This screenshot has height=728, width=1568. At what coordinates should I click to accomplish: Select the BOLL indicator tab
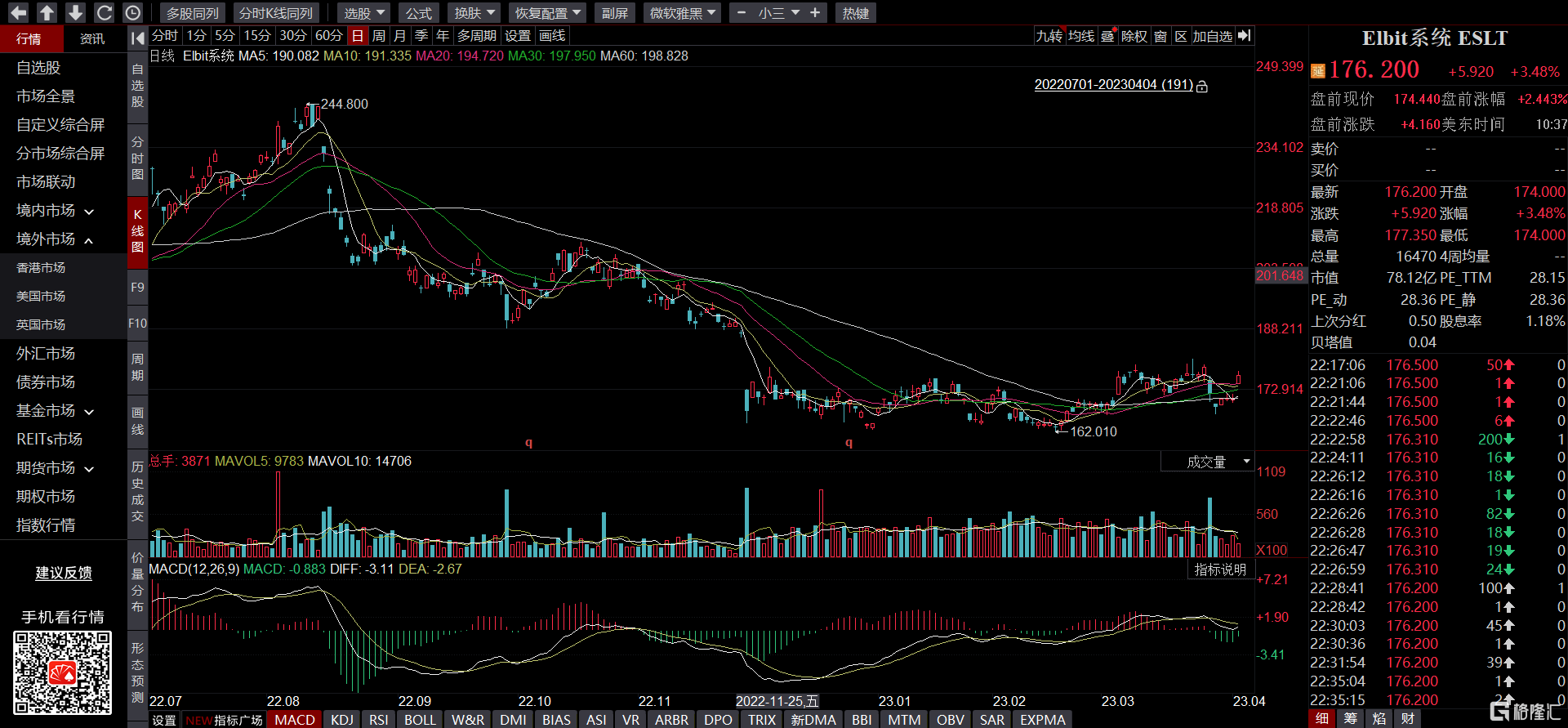(420, 719)
